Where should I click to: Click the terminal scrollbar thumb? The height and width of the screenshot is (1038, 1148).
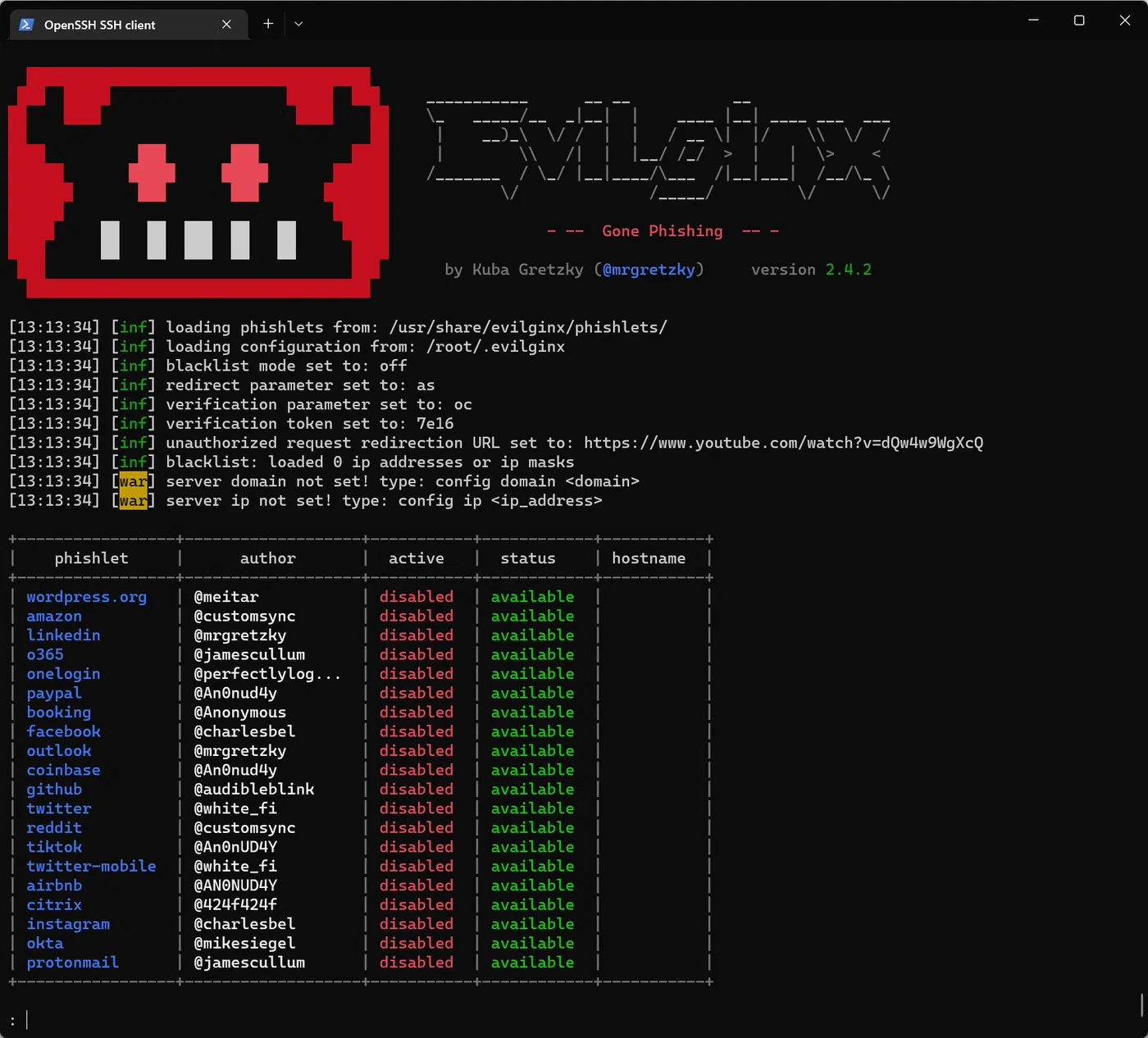pos(1141,1004)
